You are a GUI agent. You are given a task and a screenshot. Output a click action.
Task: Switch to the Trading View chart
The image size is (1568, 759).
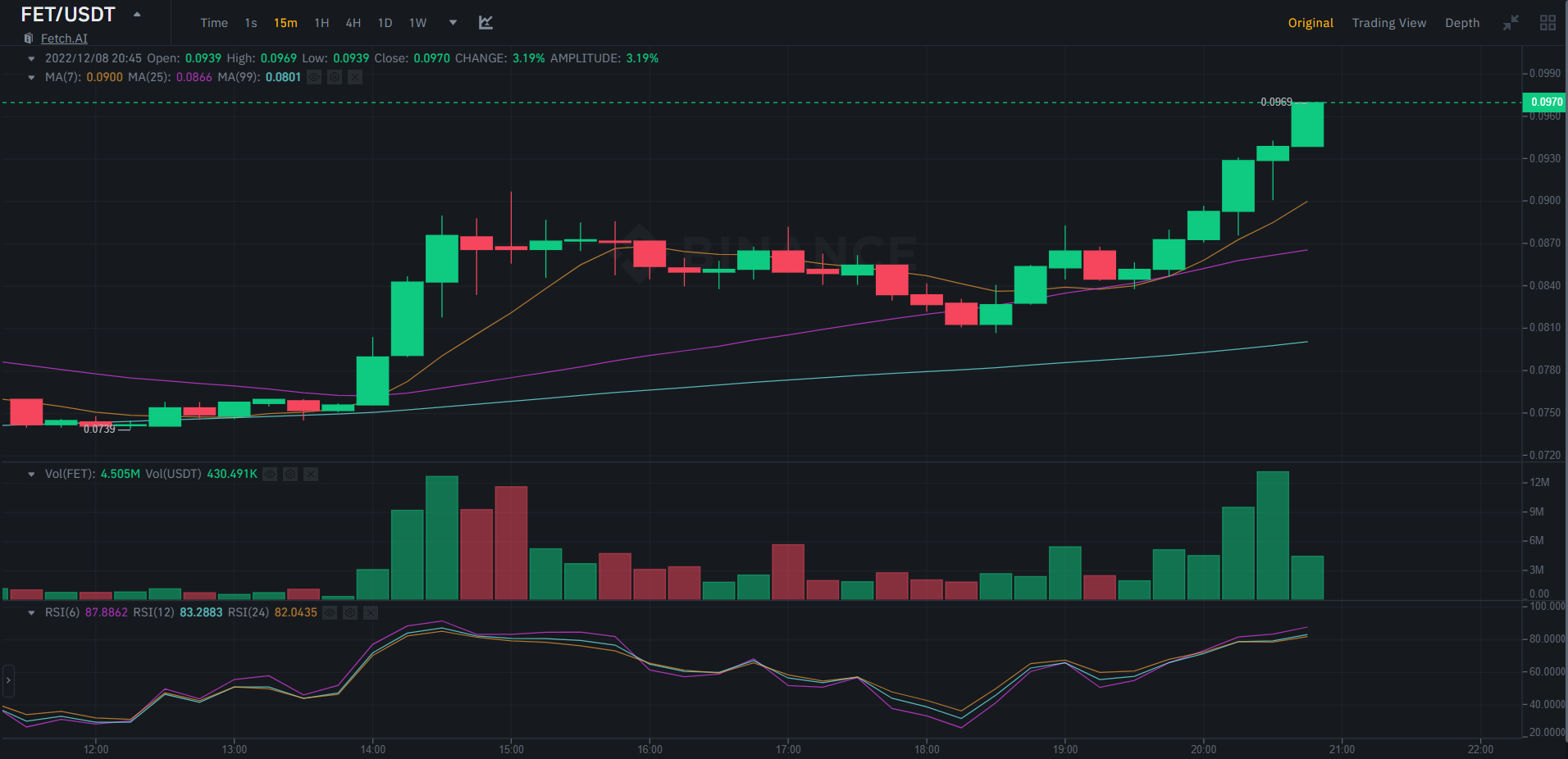(1389, 23)
